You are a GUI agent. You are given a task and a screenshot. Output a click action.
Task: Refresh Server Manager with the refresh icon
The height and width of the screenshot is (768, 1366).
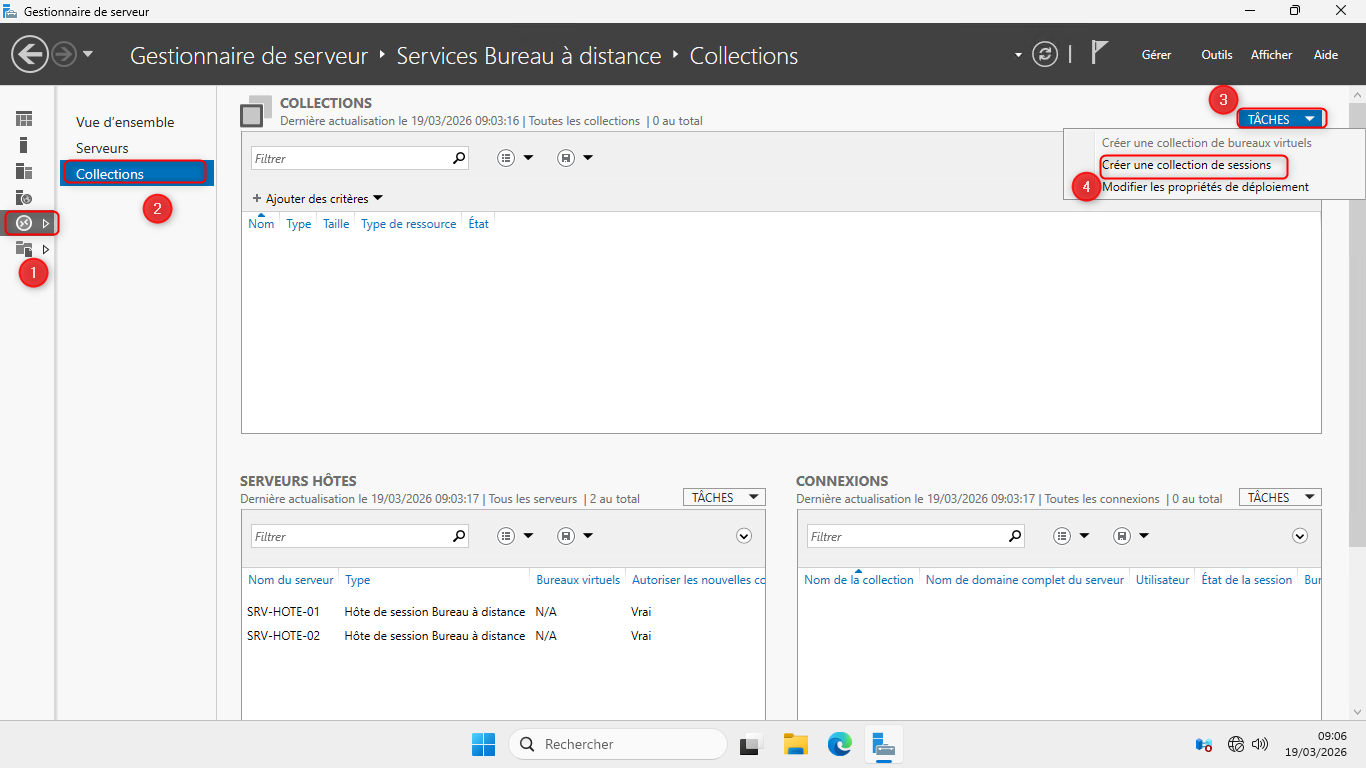pos(1045,55)
